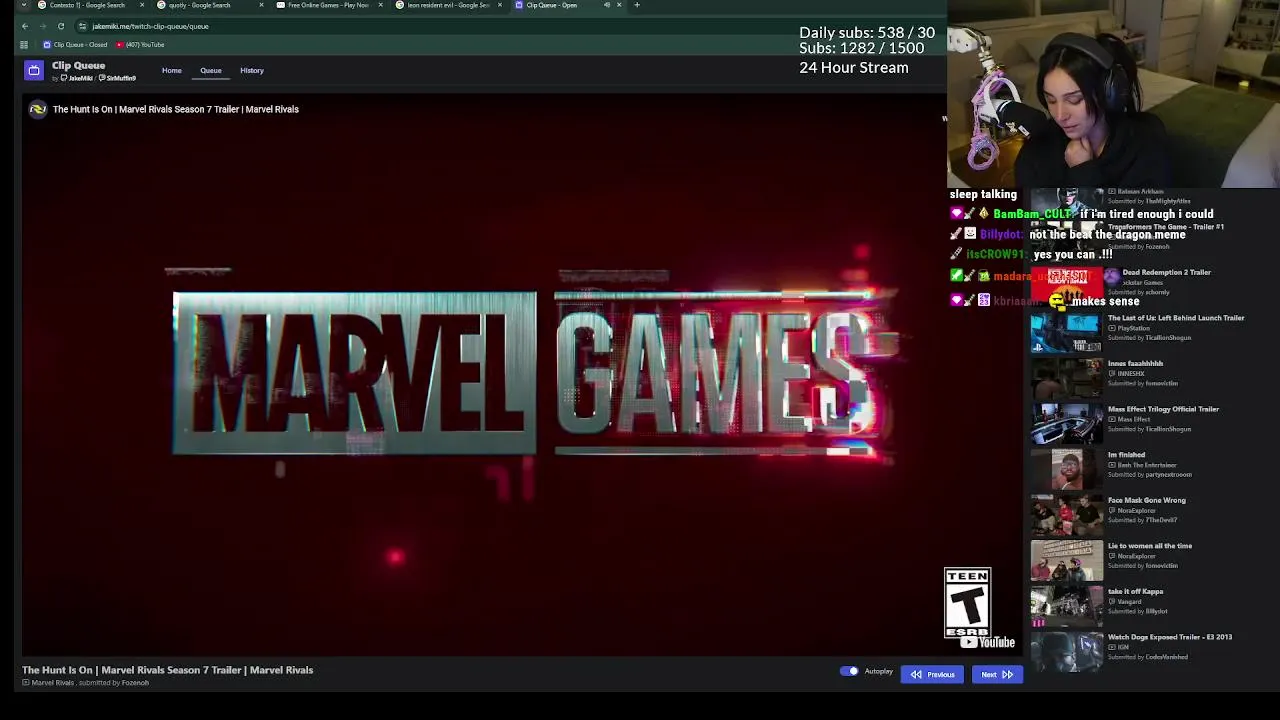Close the 'Clip Queue - Open' tab
The width and height of the screenshot is (1280, 720).
click(619, 5)
